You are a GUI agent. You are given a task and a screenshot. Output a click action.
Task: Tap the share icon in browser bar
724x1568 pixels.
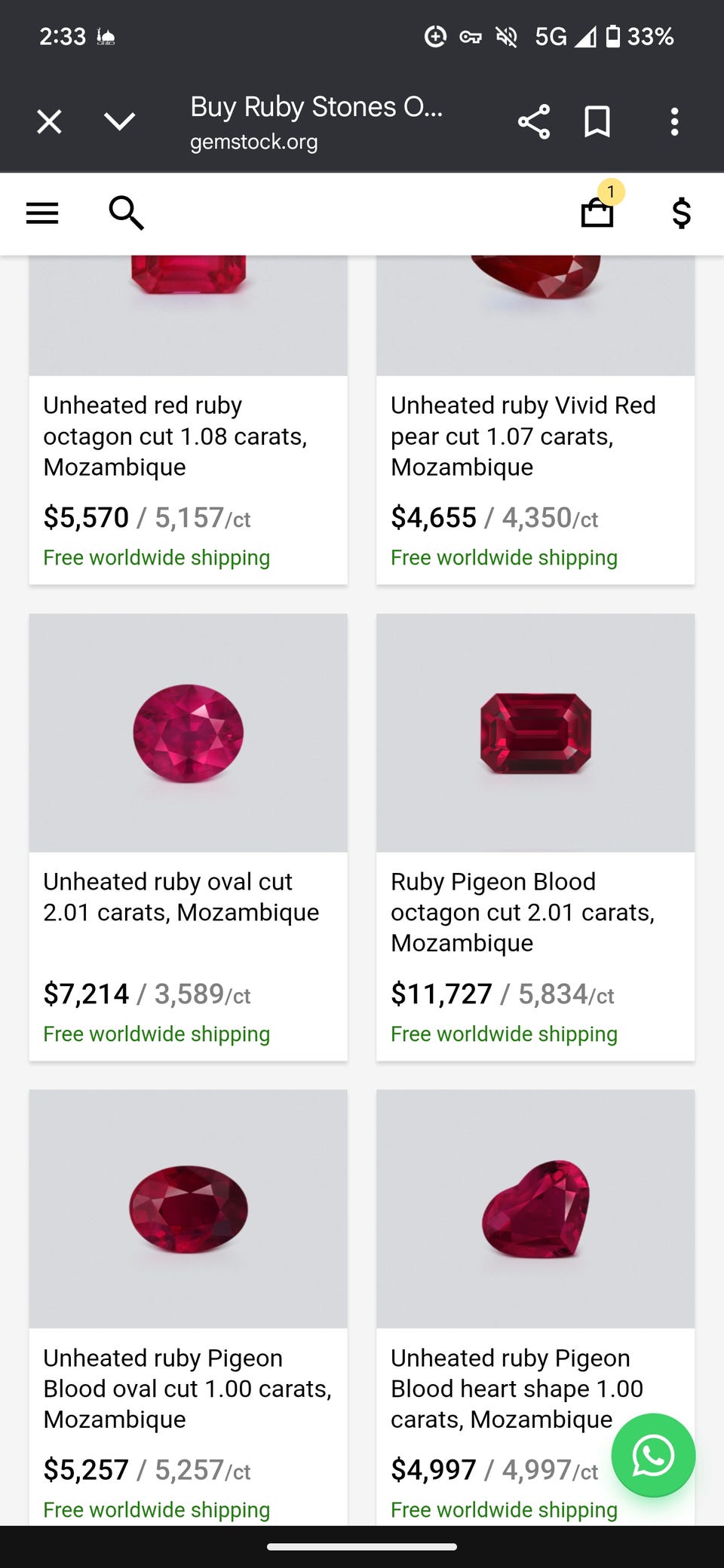[534, 121]
